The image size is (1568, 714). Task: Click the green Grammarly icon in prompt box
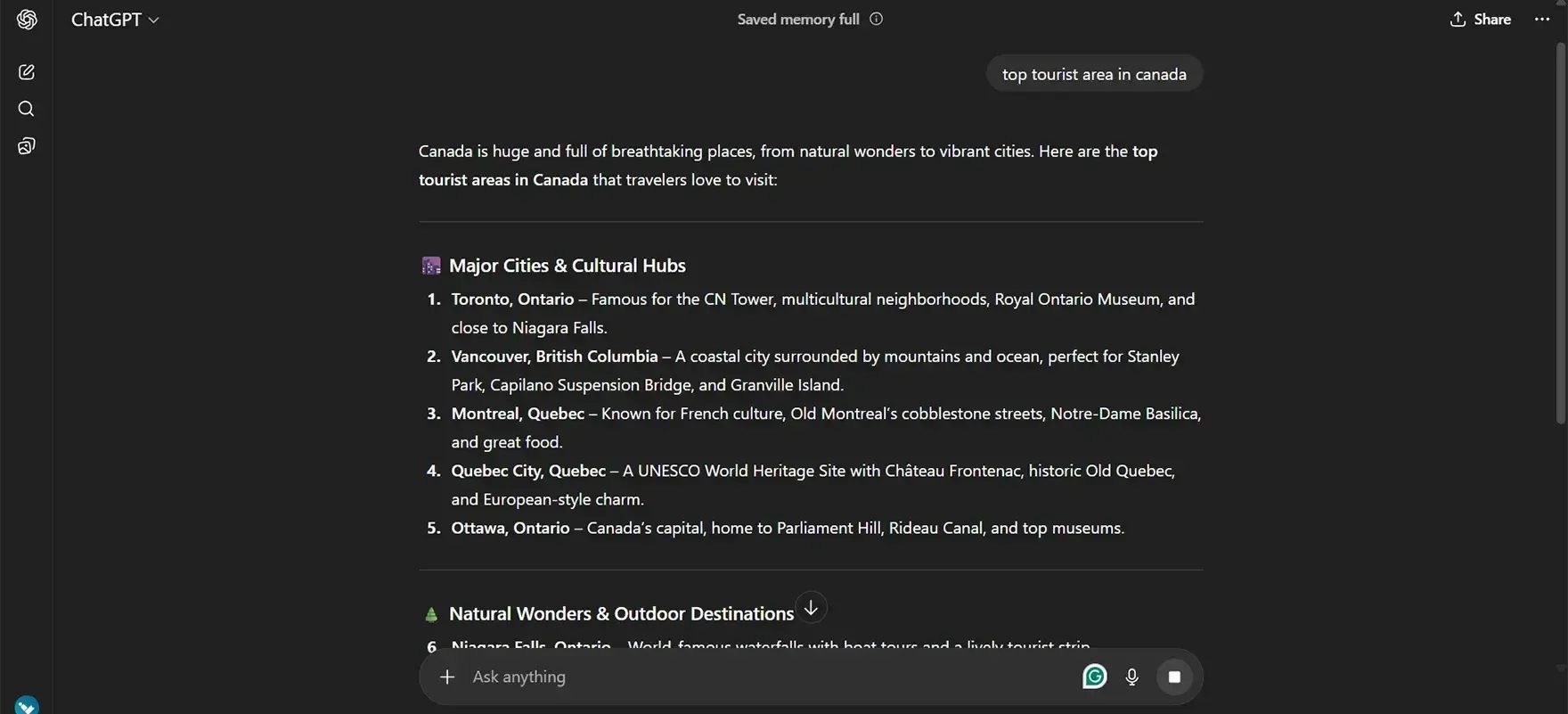(x=1094, y=677)
